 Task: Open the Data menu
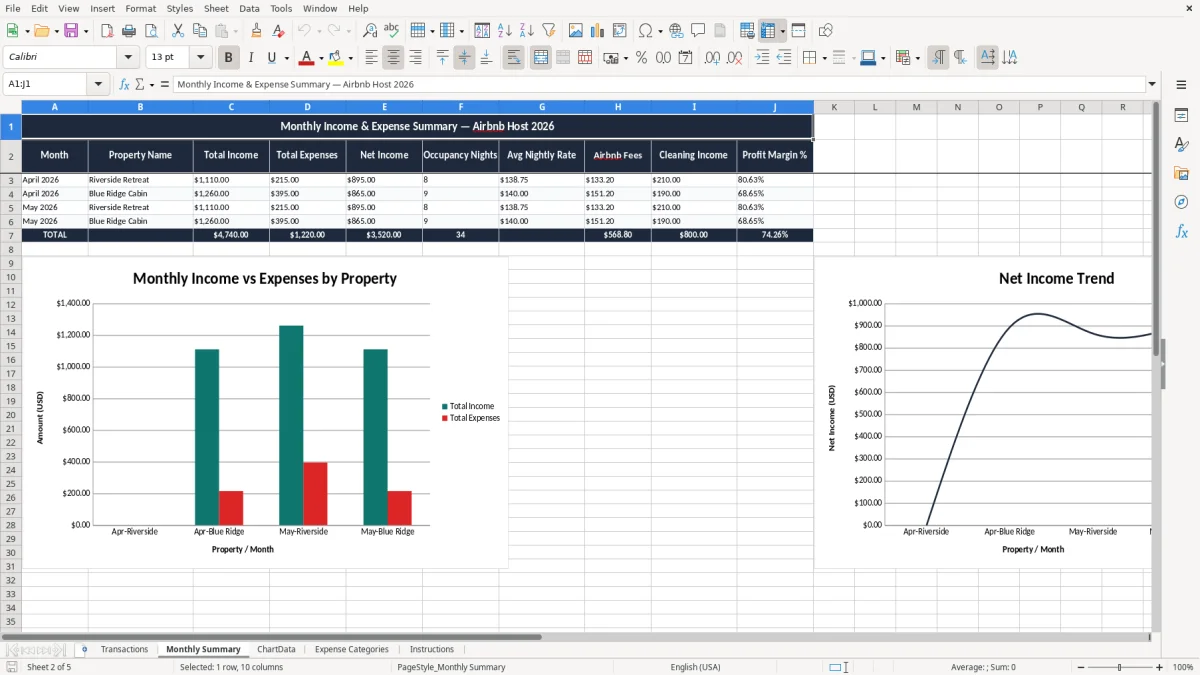click(x=249, y=8)
